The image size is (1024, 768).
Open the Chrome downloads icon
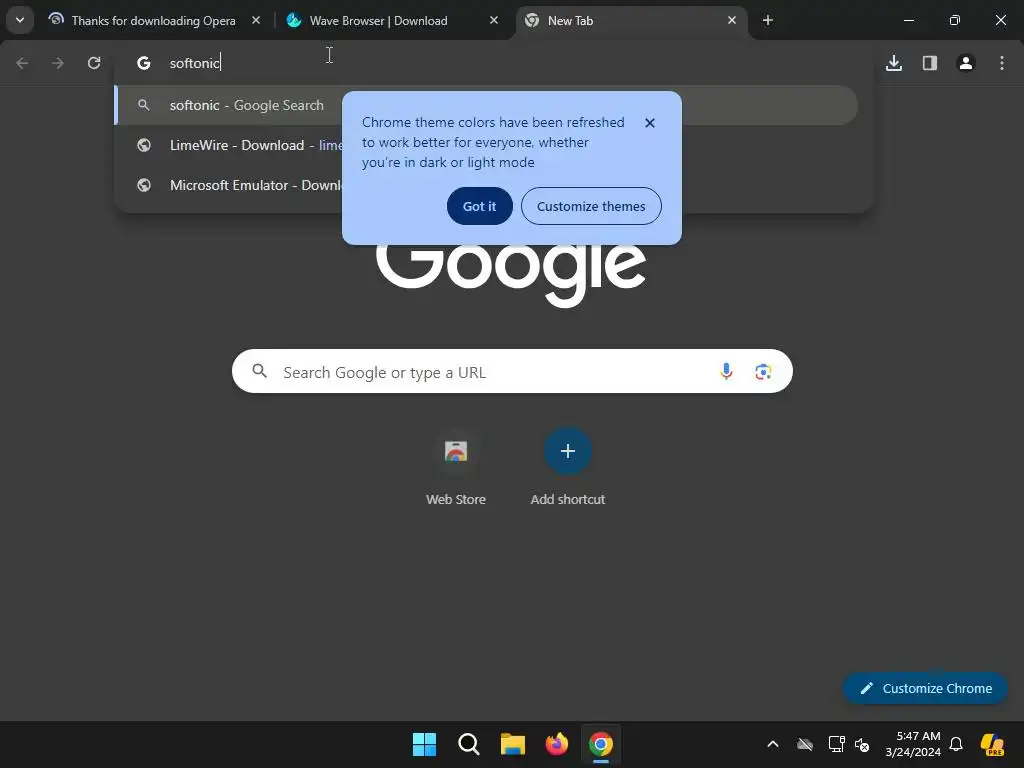[x=894, y=63]
